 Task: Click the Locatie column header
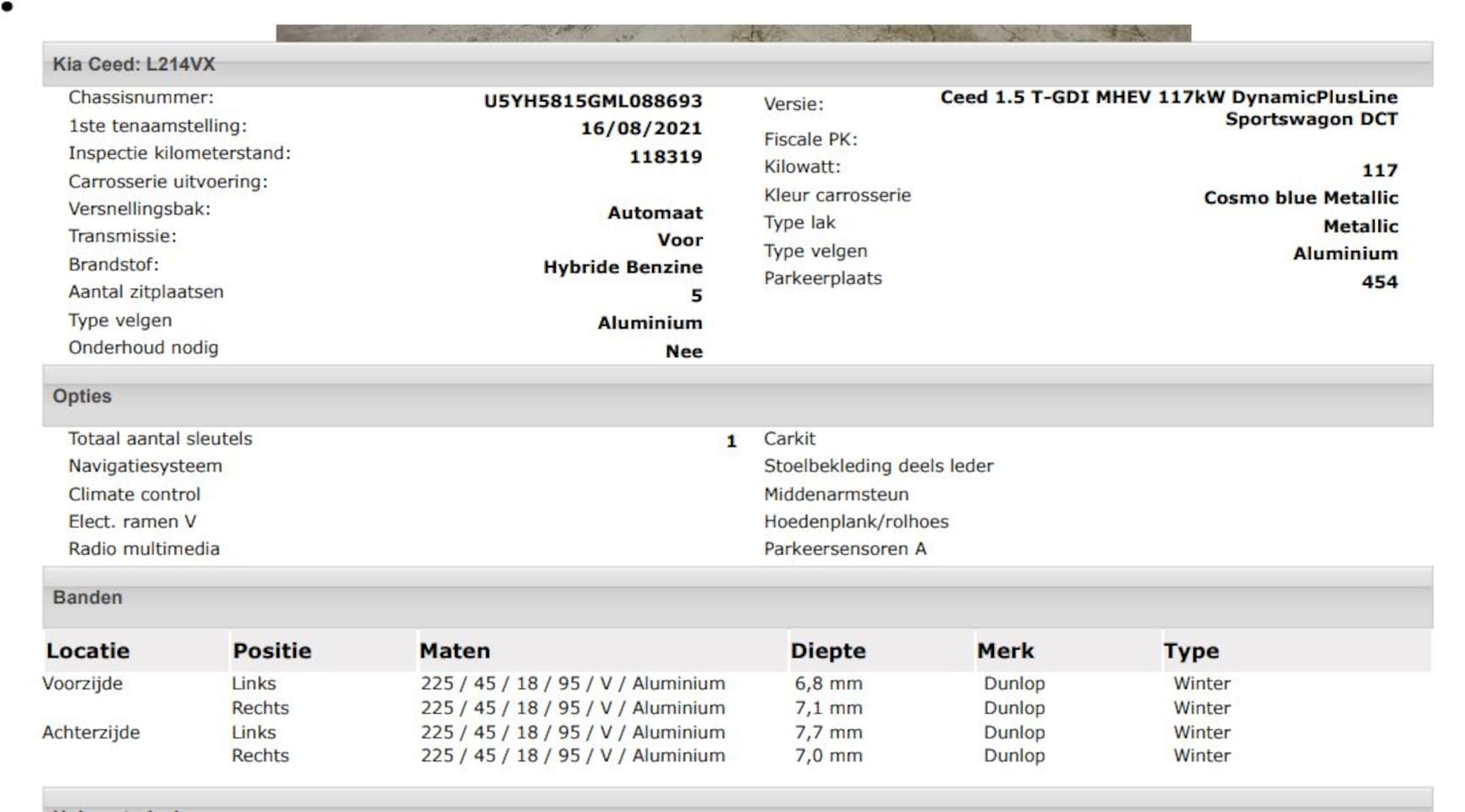pyautogui.click(x=88, y=650)
